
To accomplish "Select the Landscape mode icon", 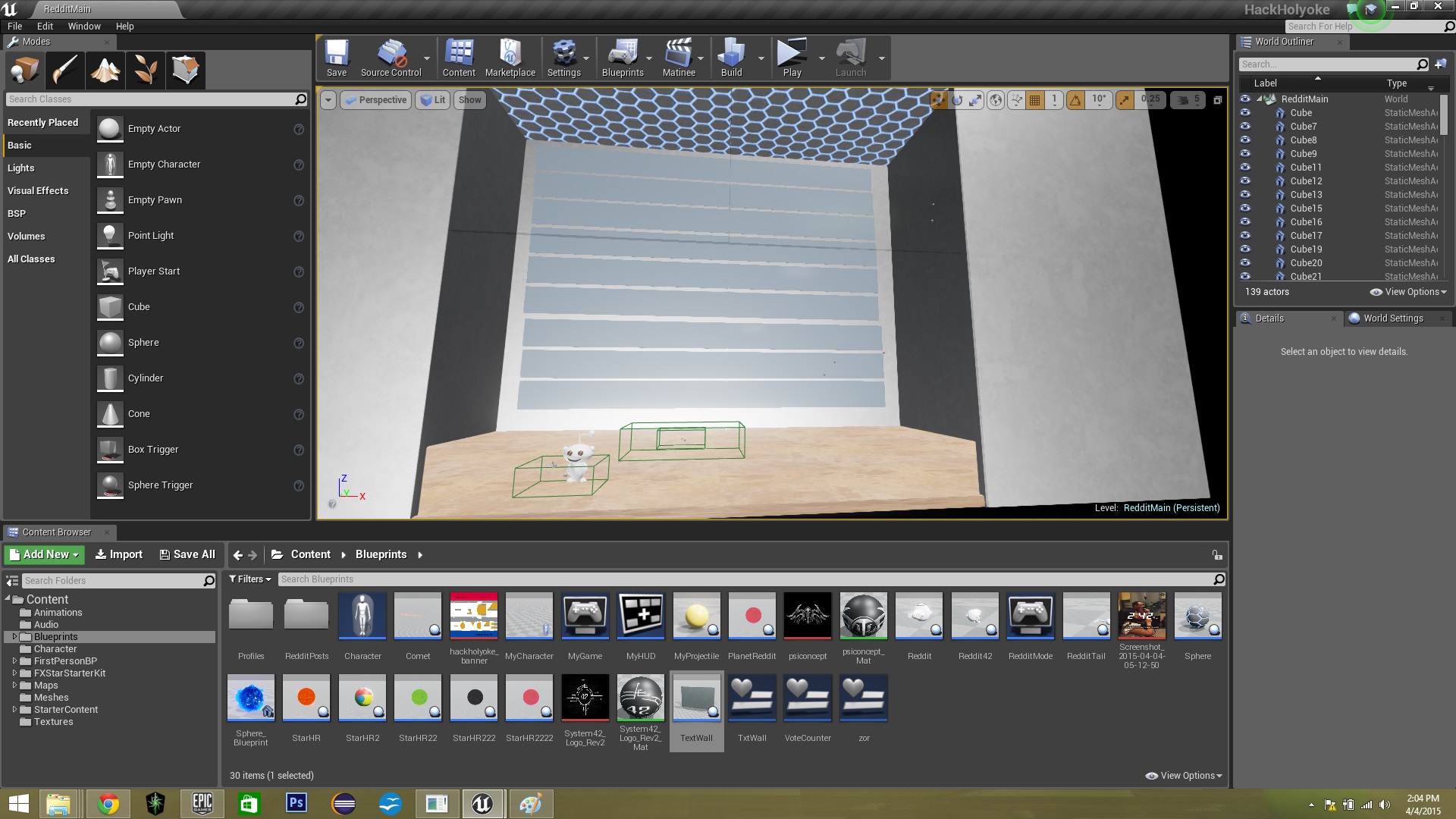I will pos(105,71).
